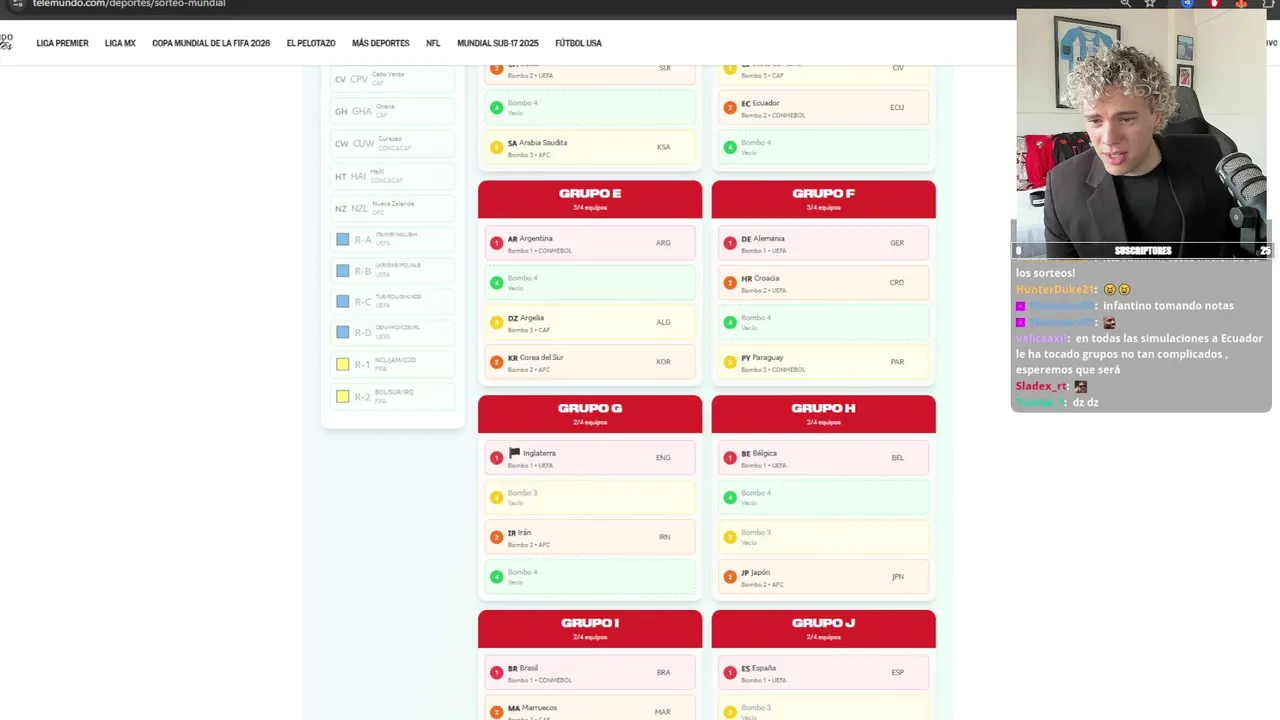This screenshot has width=1280, height=720.
Task: Click the yellow 3 badge of Grupo G empty slot
Action: pos(496,497)
